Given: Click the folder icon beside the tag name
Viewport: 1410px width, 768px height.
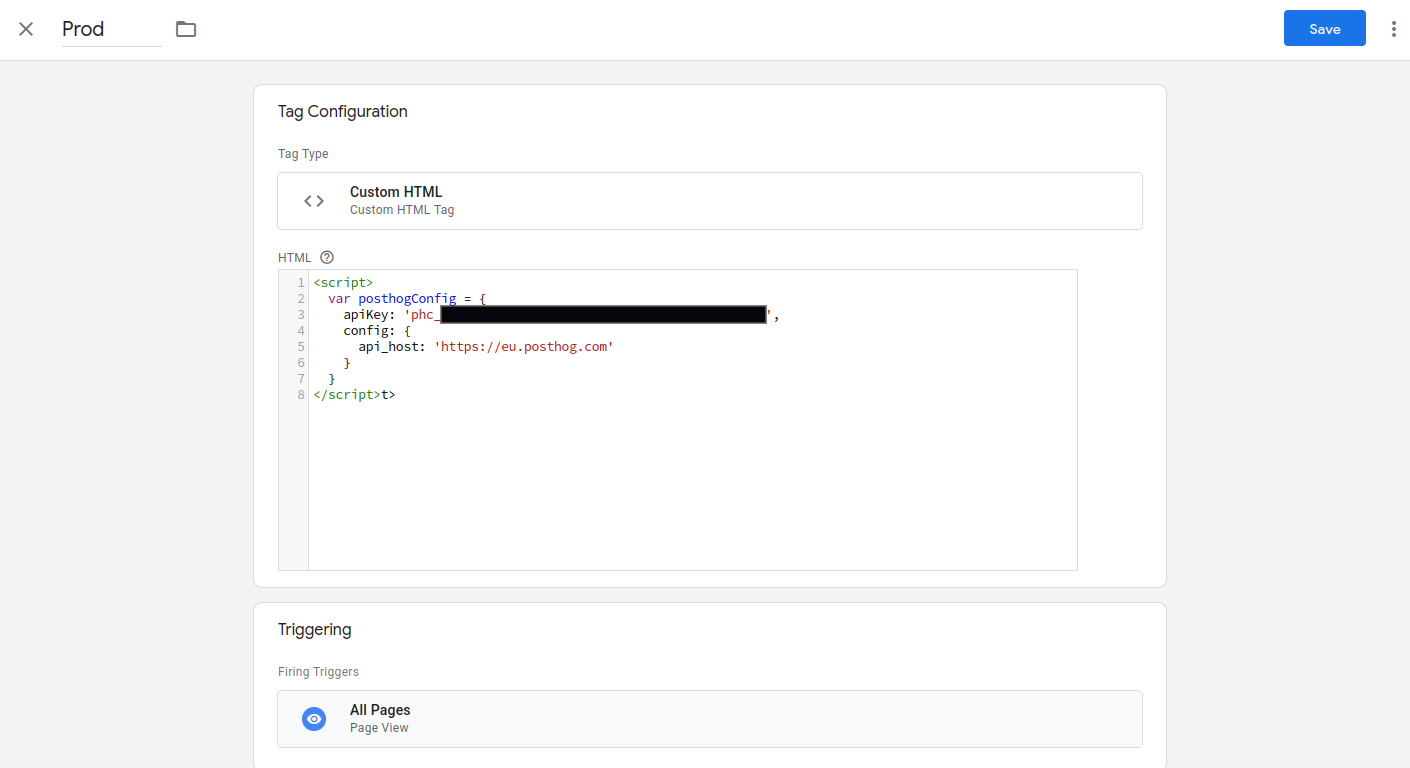Looking at the screenshot, I should pyautogui.click(x=186, y=28).
